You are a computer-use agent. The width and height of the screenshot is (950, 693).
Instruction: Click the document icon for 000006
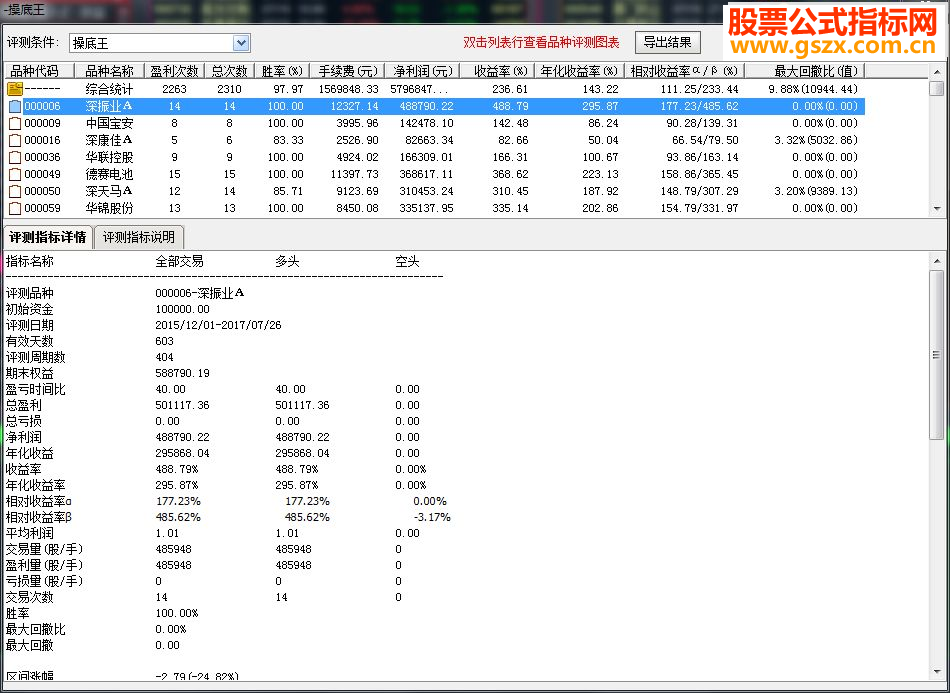coord(15,106)
